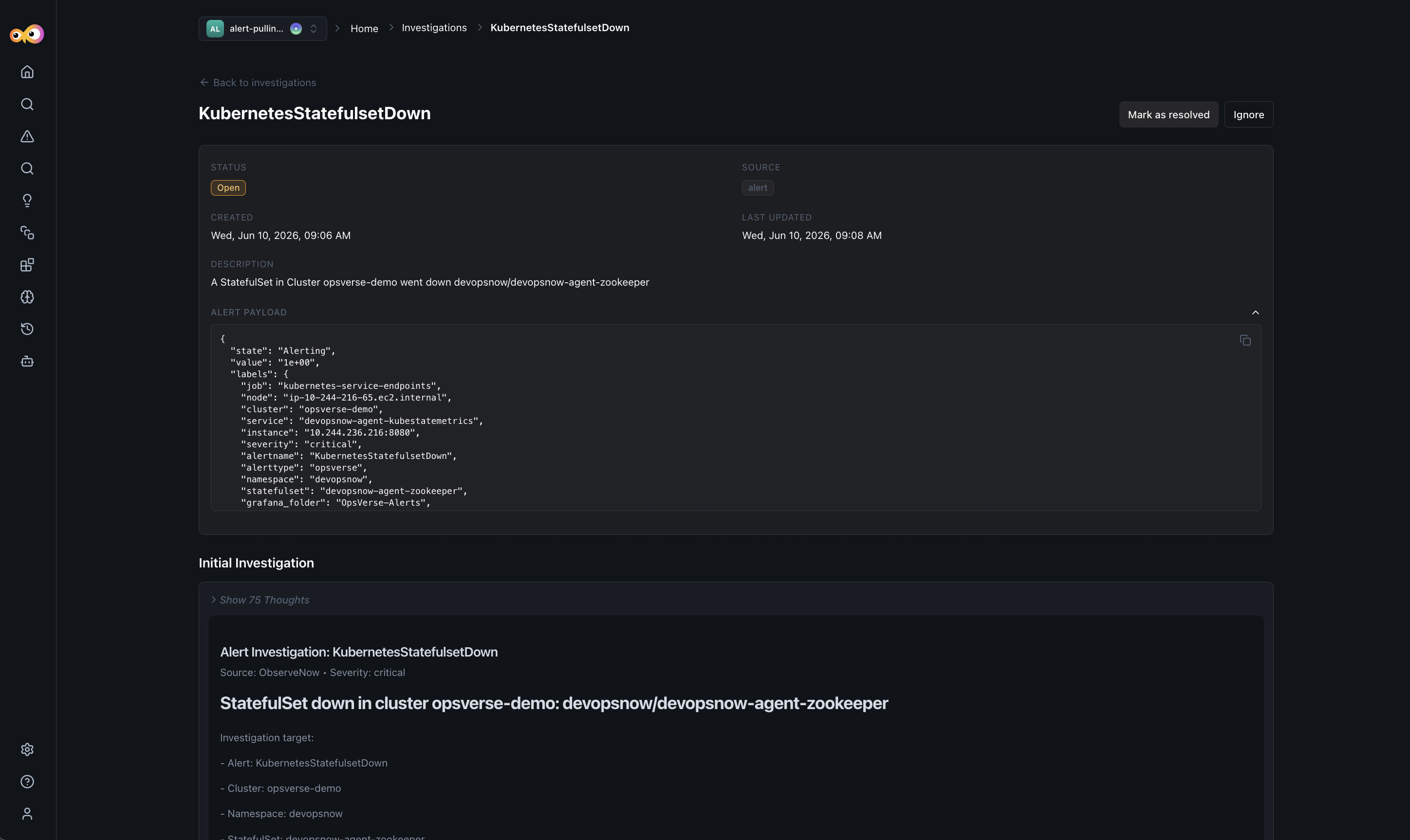Click the Open status badge
The width and height of the screenshot is (1410, 840).
point(228,188)
